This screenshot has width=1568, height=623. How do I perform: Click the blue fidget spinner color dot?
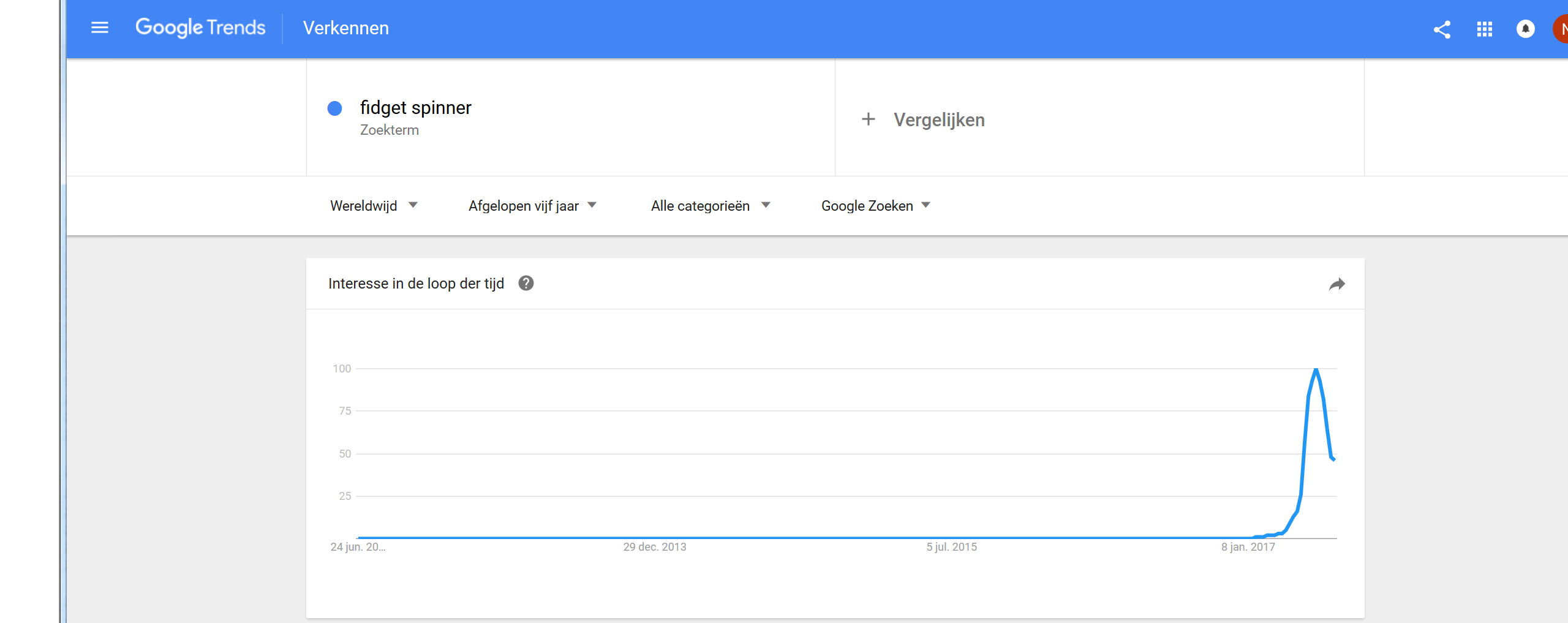tap(334, 108)
